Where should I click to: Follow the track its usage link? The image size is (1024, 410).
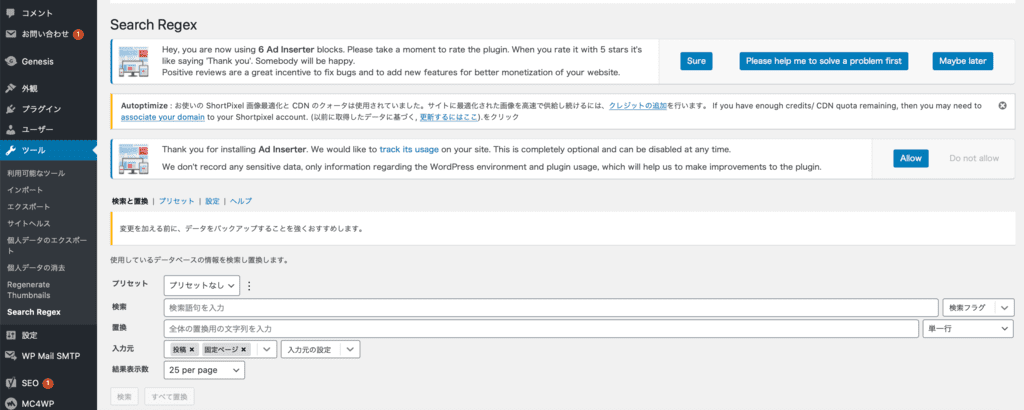pyautogui.click(x=409, y=149)
